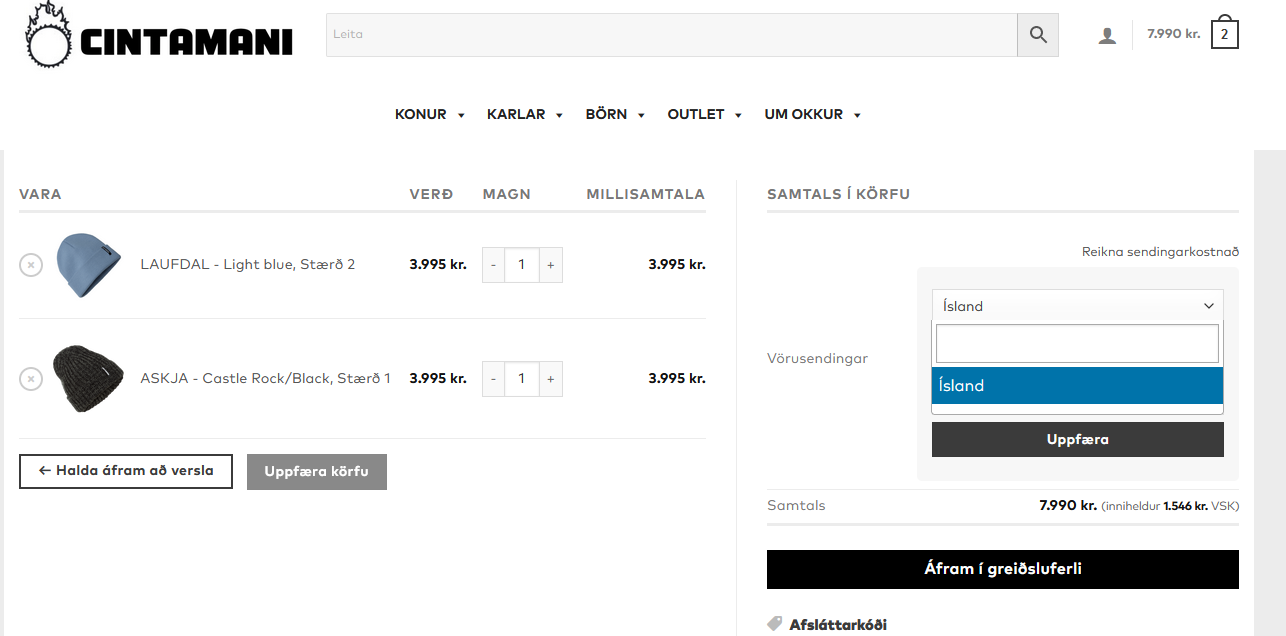1286x636 pixels.
Task: Click the Uppfæra shipping button
Action: tap(1077, 440)
